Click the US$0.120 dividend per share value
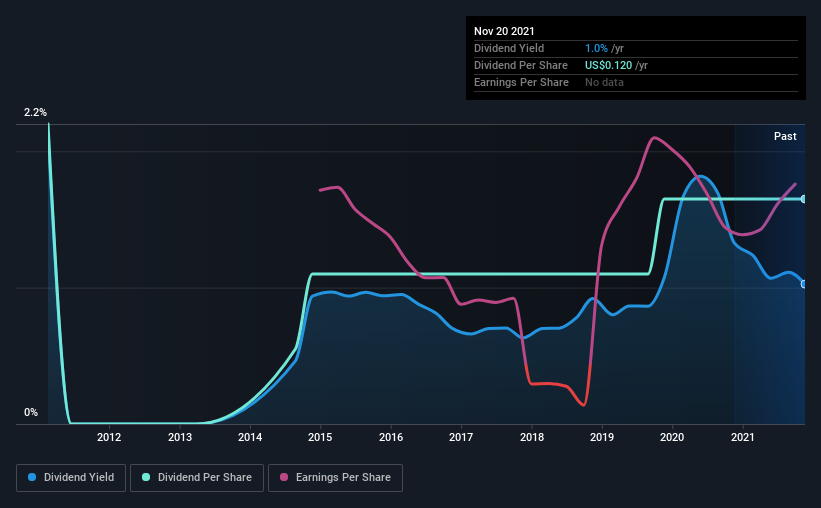Viewport: 821px width, 508px height. 608,65
